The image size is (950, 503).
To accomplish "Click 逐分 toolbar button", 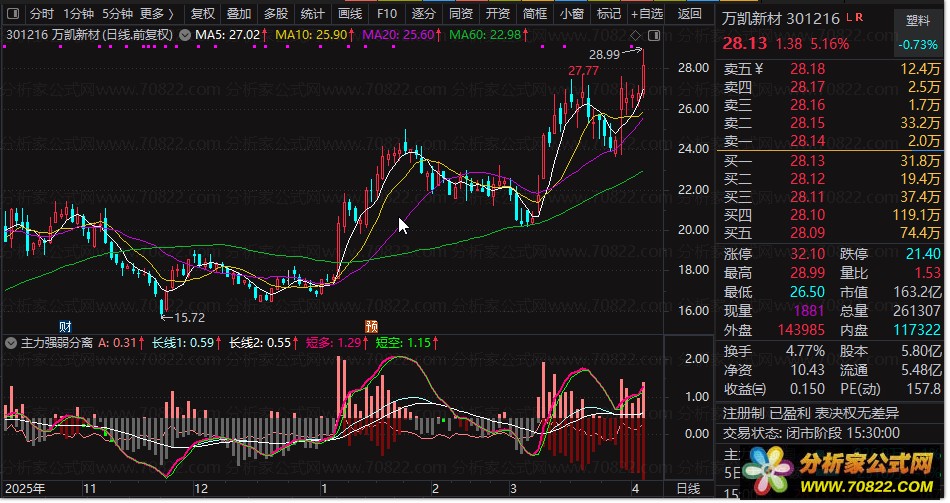I will click(x=424, y=13).
